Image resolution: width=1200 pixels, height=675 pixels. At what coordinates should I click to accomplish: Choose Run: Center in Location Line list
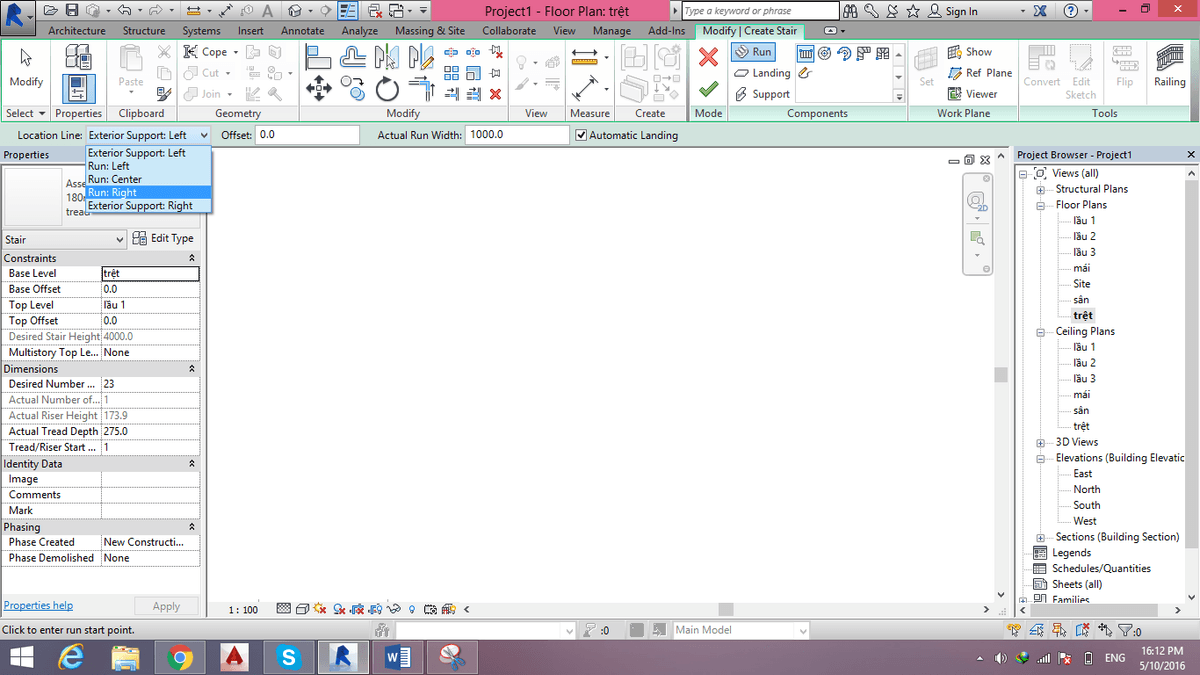(148, 179)
